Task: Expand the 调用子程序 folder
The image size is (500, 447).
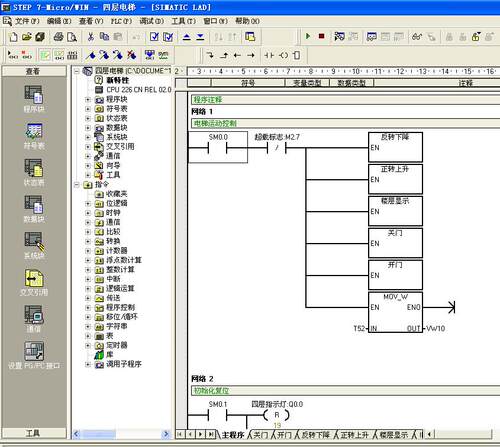Action: (x=88, y=364)
